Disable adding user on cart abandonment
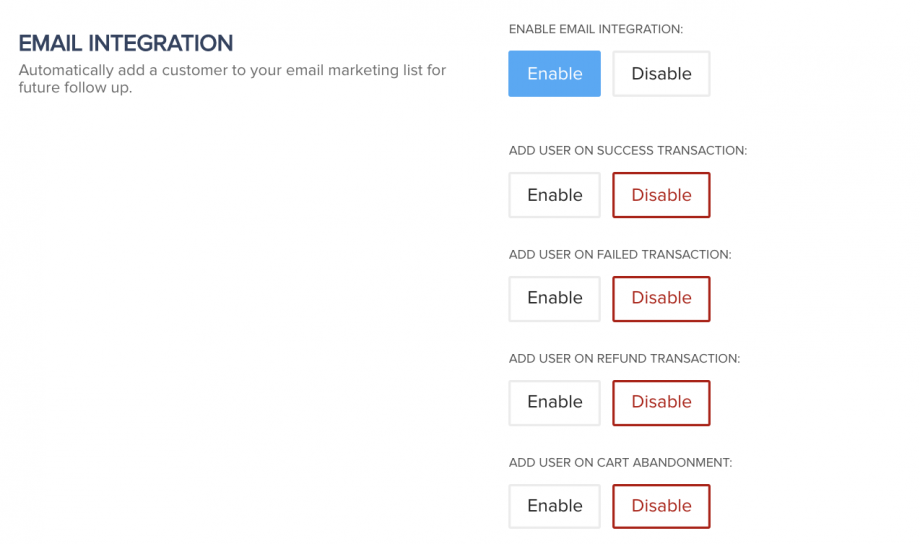 click(x=661, y=506)
